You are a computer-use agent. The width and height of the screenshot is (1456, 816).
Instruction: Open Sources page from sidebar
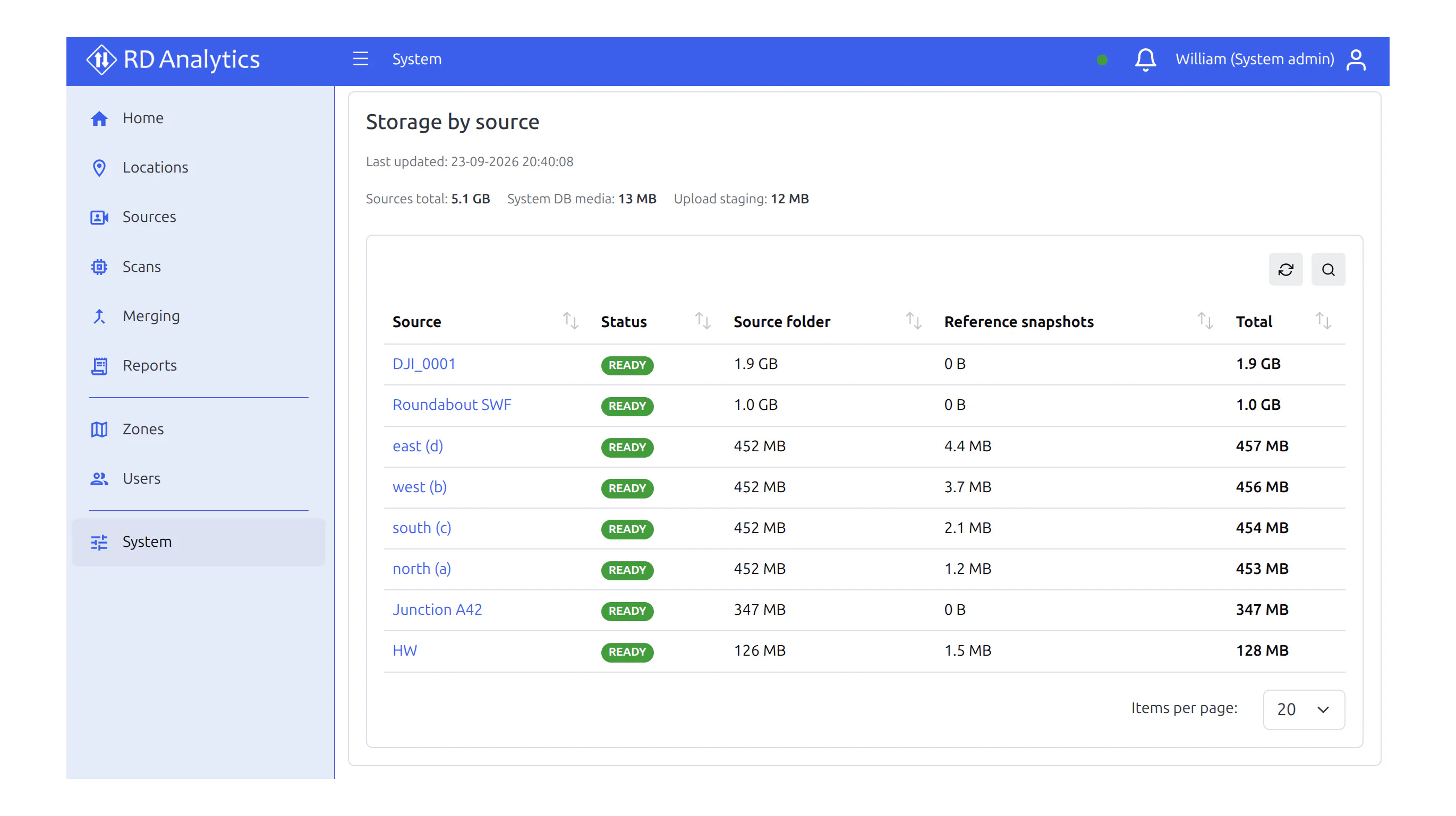point(198,217)
